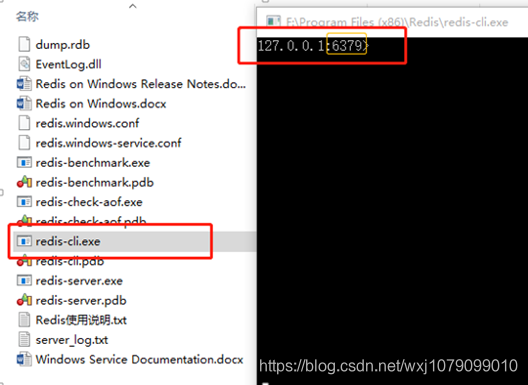The width and height of the screenshot is (528, 385).
Task: Click the redis-cli console window title text
Action: click(x=397, y=22)
